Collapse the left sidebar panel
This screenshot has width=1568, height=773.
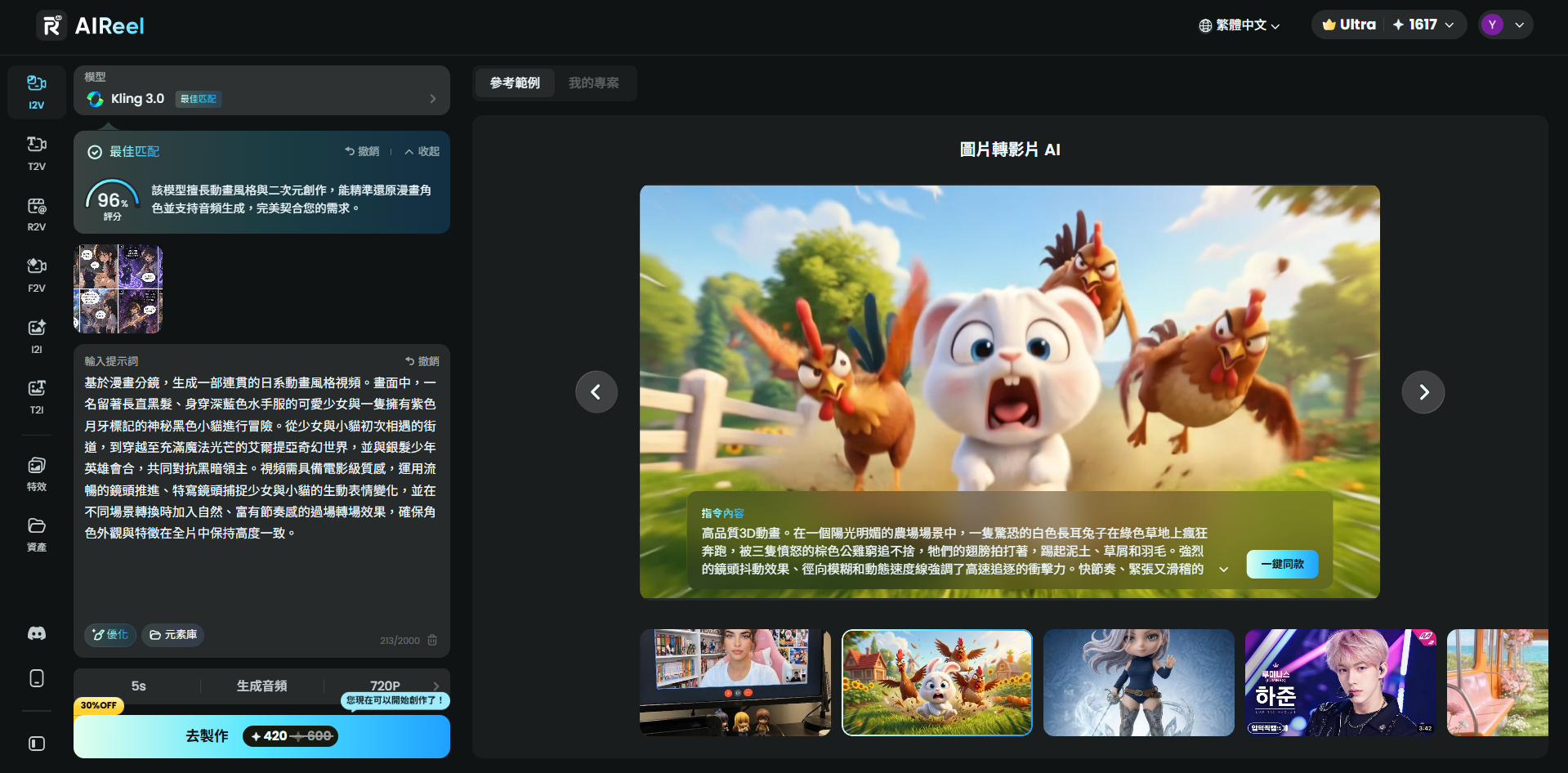click(37, 744)
